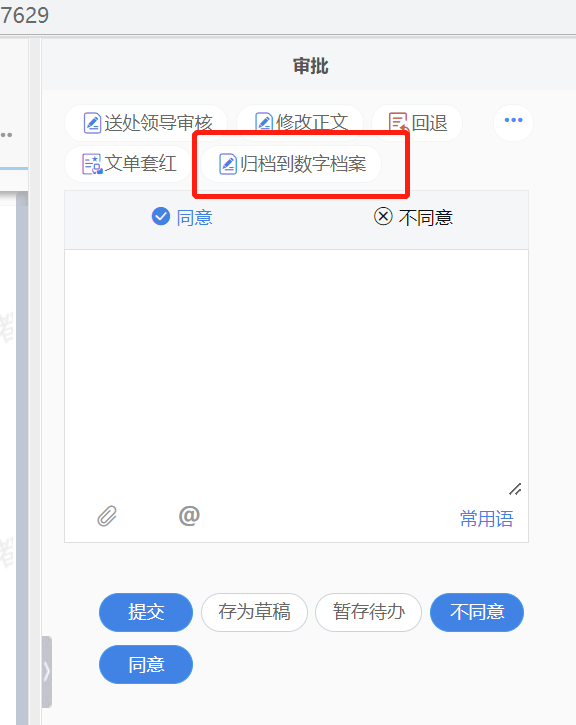Open the three-dots more actions menu
Image resolution: width=576 pixels, height=725 pixels.
(514, 122)
